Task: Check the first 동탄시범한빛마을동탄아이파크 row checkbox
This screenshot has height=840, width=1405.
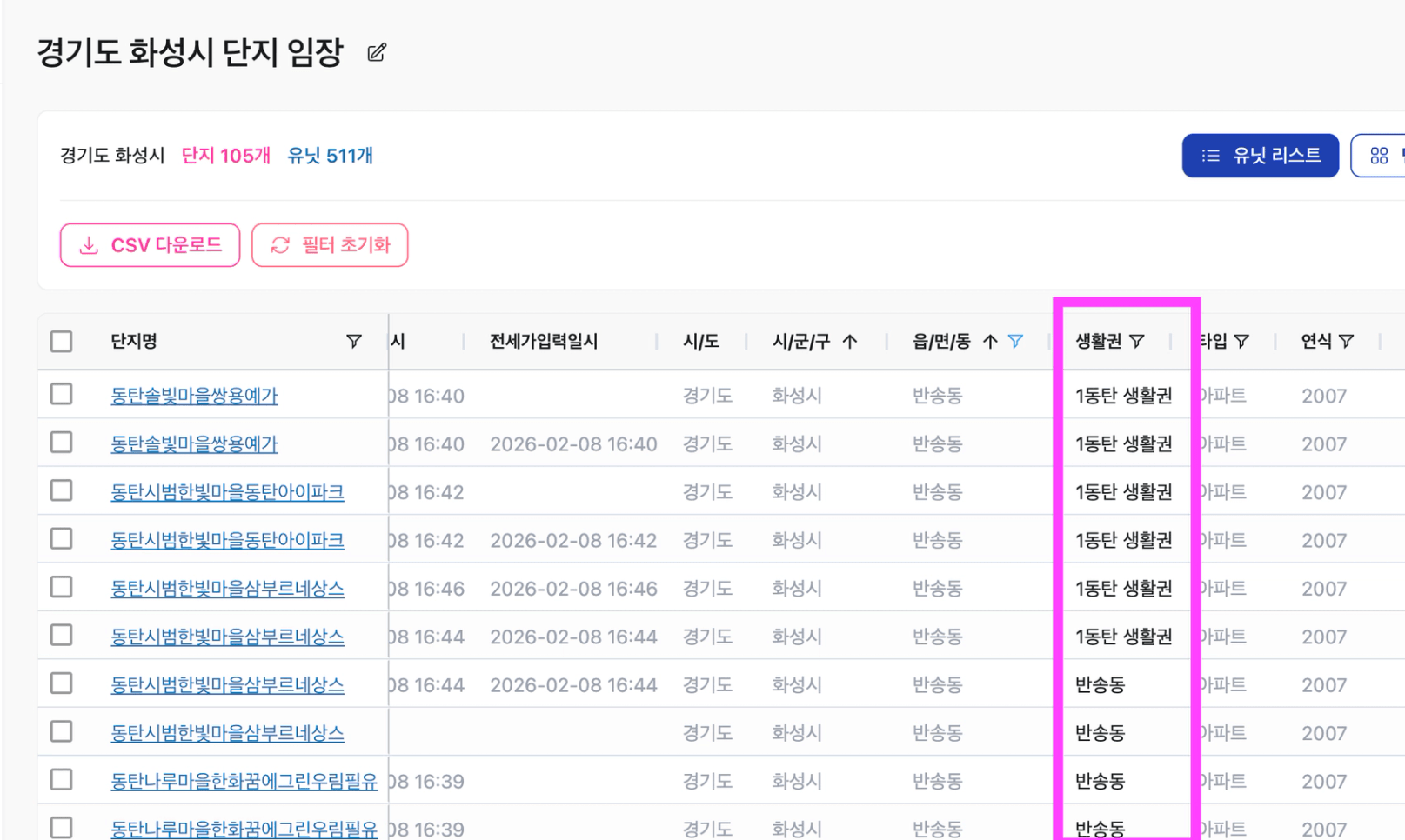Action: tap(62, 491)
